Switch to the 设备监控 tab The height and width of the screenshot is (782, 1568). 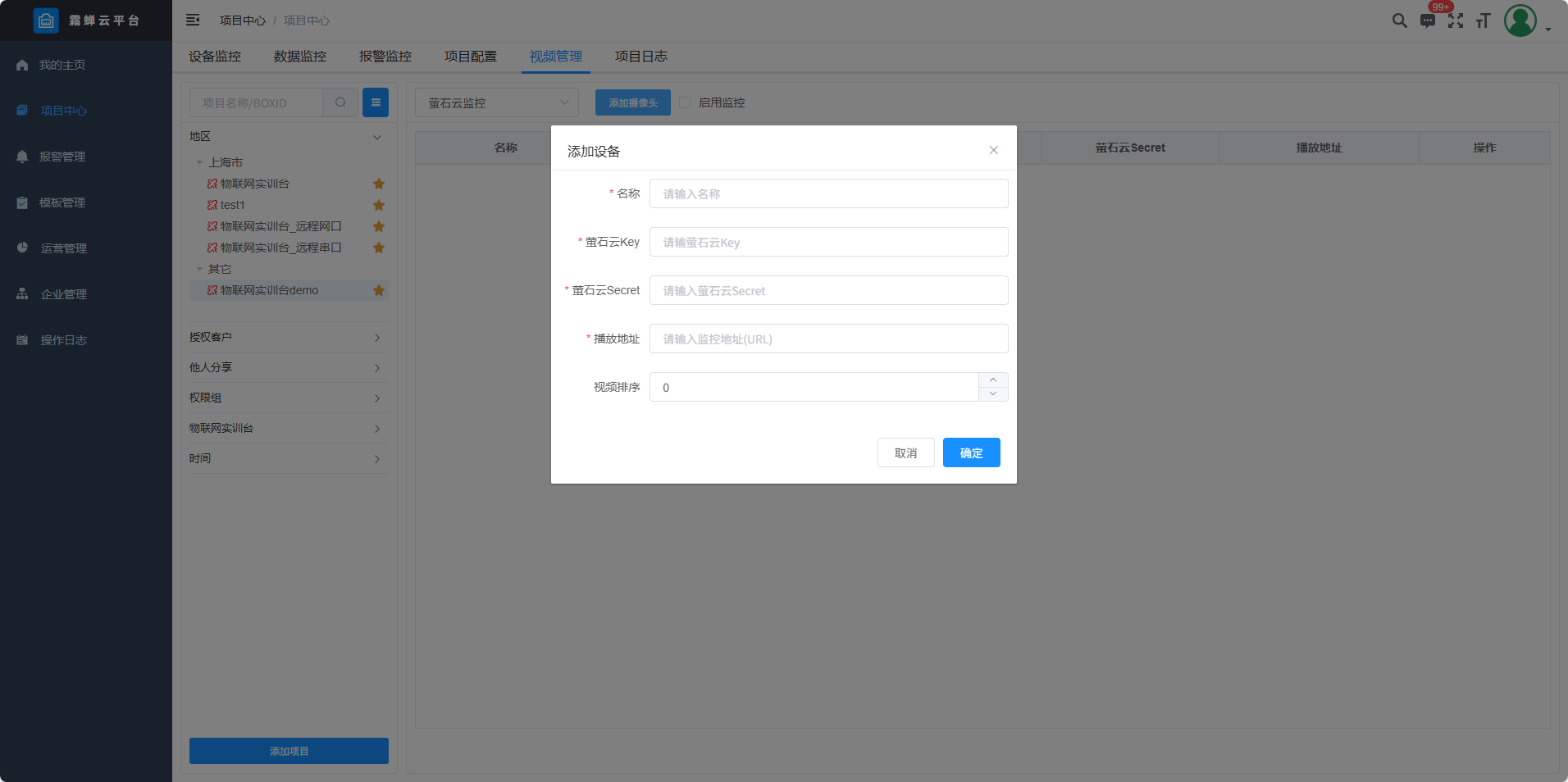[x=215, y=57]
